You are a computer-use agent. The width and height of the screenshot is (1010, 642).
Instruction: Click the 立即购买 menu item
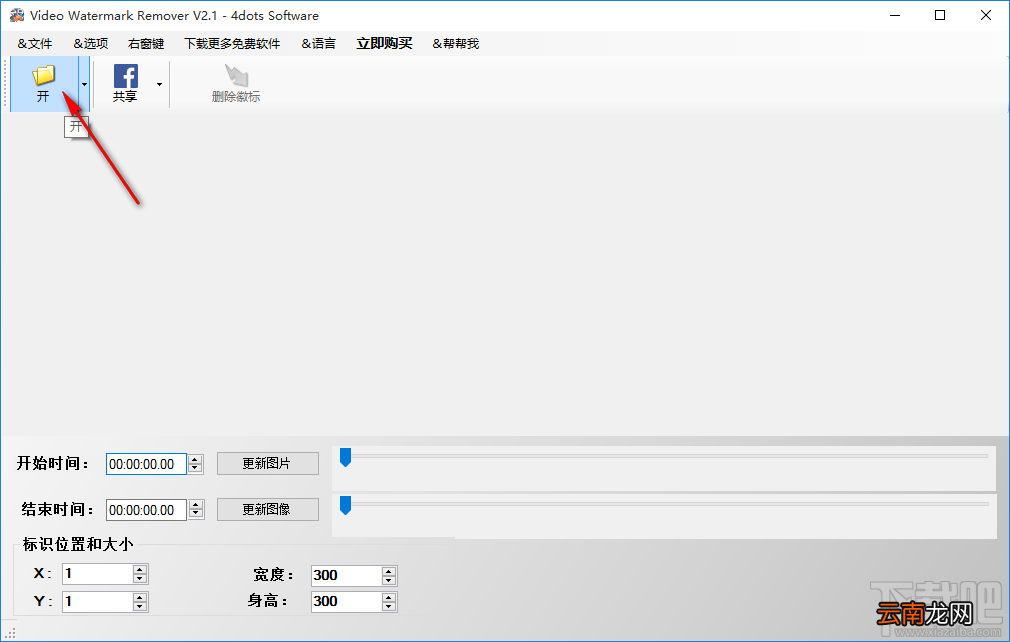point(385,44)
